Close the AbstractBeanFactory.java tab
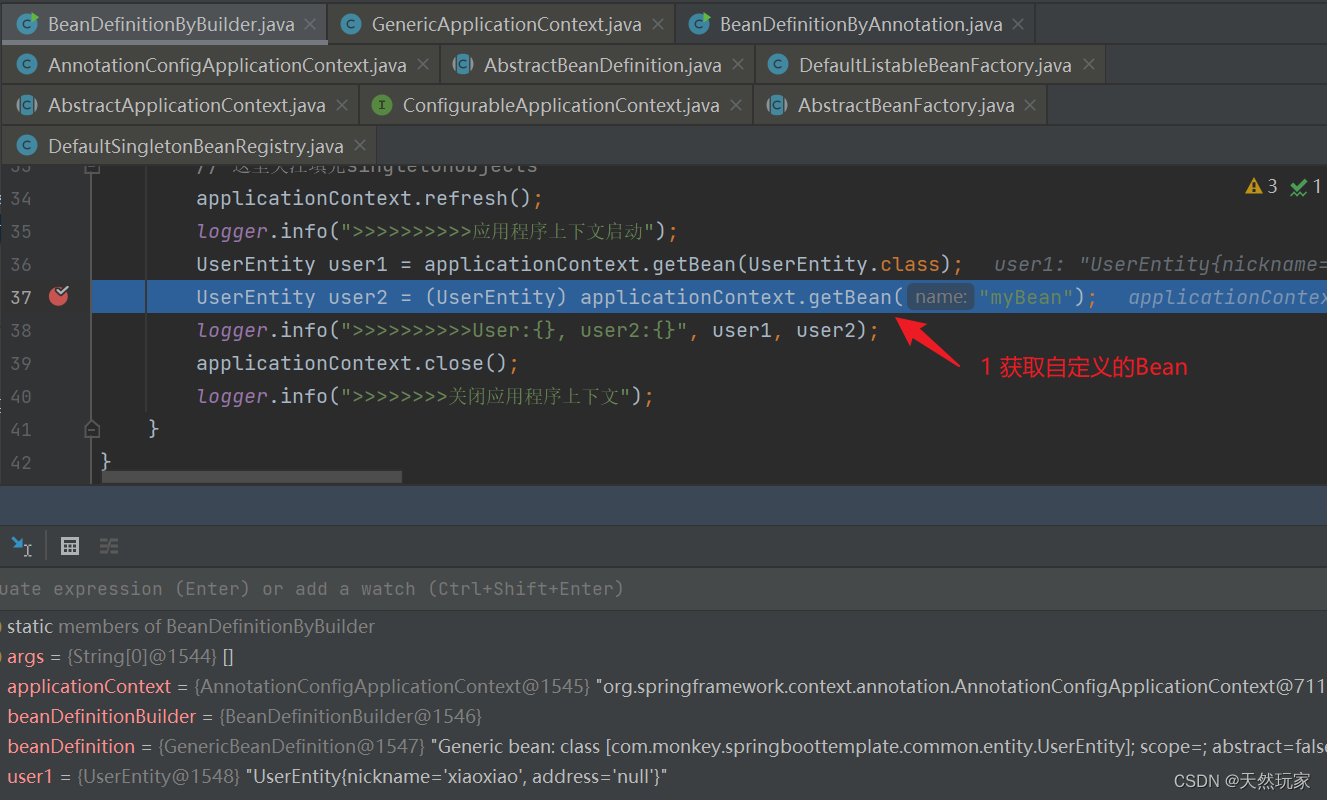 (1031, 105)
